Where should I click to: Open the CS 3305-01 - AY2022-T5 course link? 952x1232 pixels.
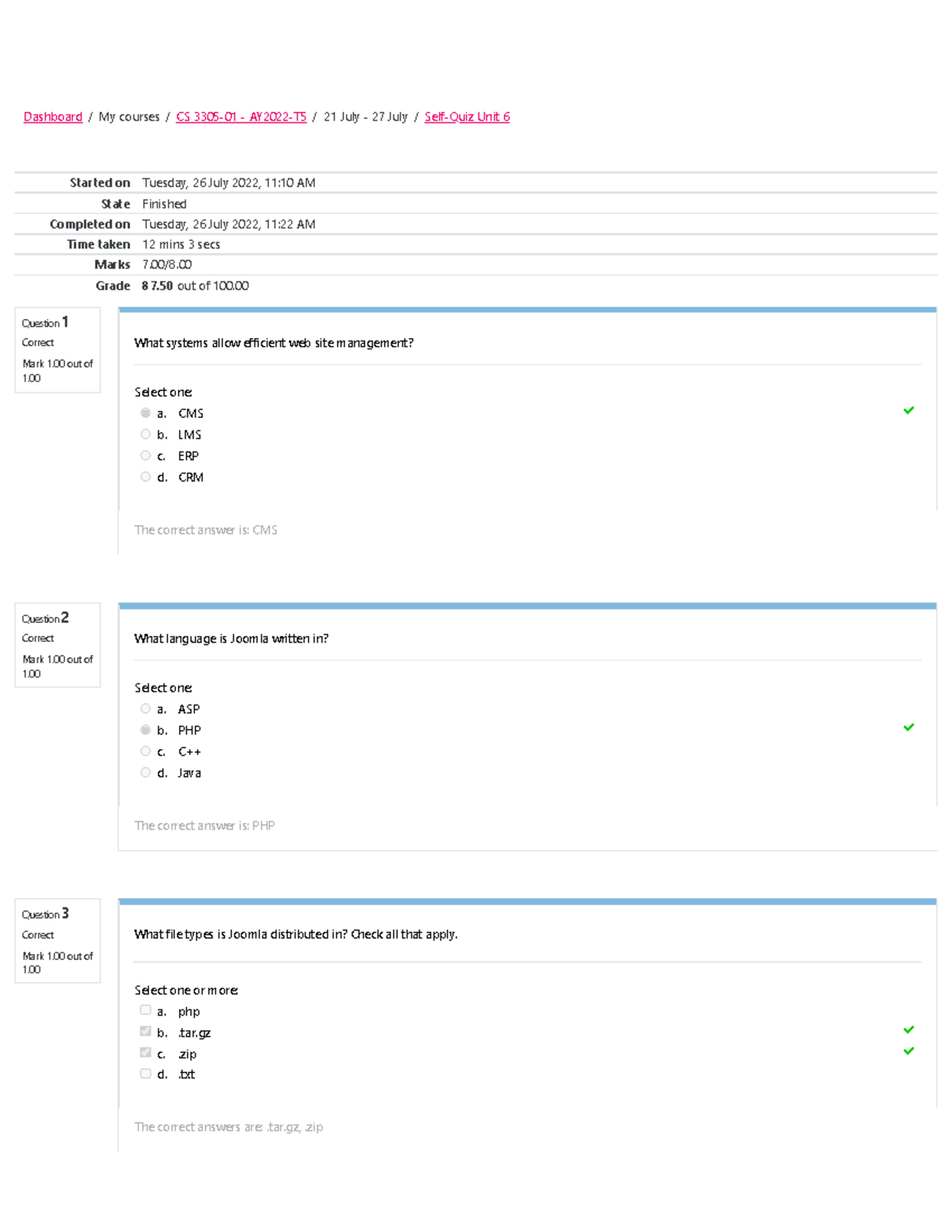pos(241,117)
